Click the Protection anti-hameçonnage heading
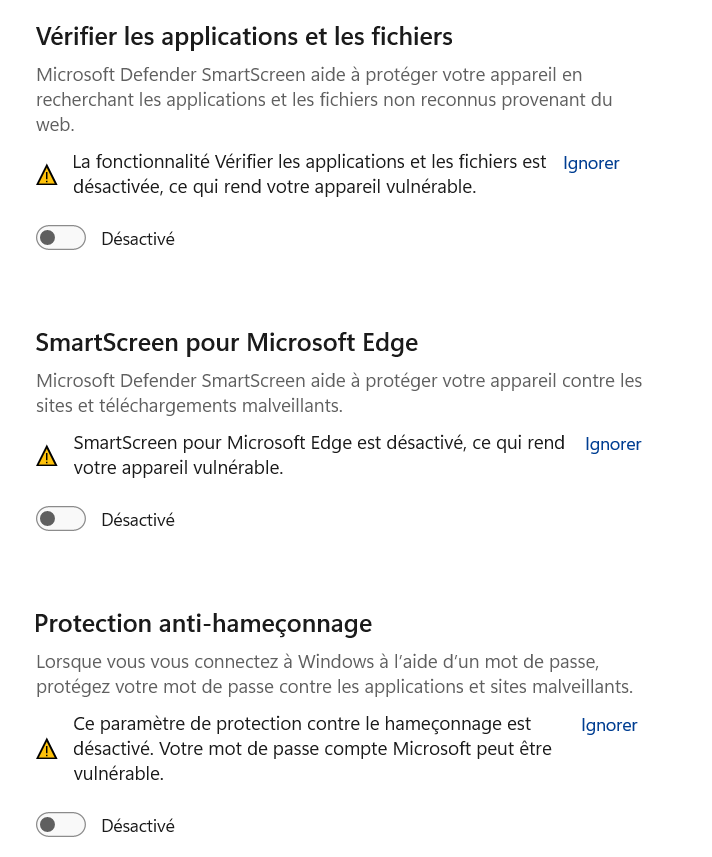 [x=203, y=624]
